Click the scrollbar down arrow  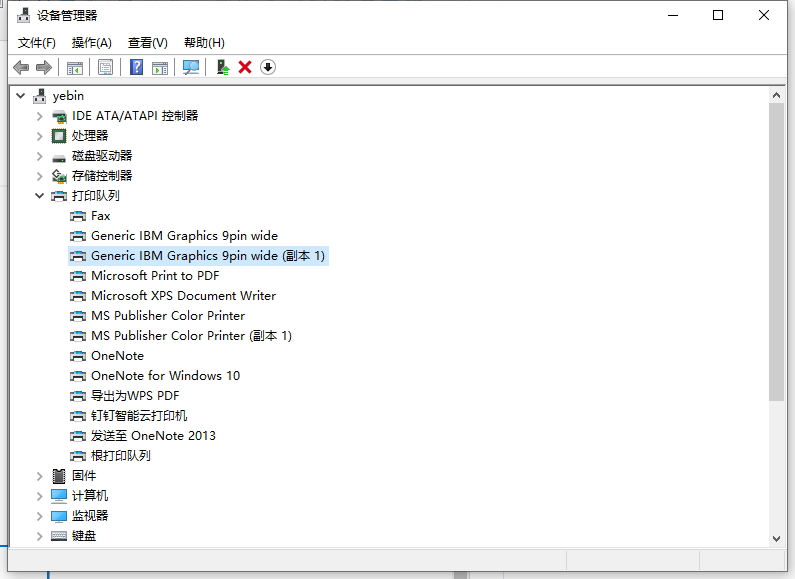pos(776,538)
